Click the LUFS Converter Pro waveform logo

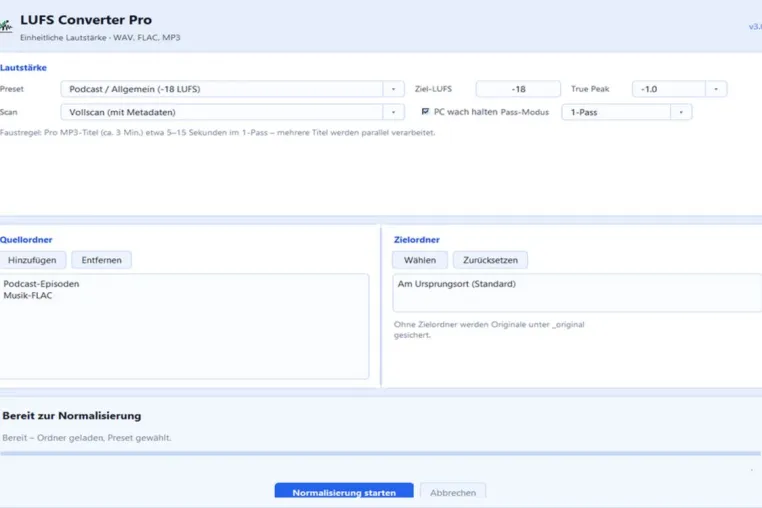tap(6, 26)
